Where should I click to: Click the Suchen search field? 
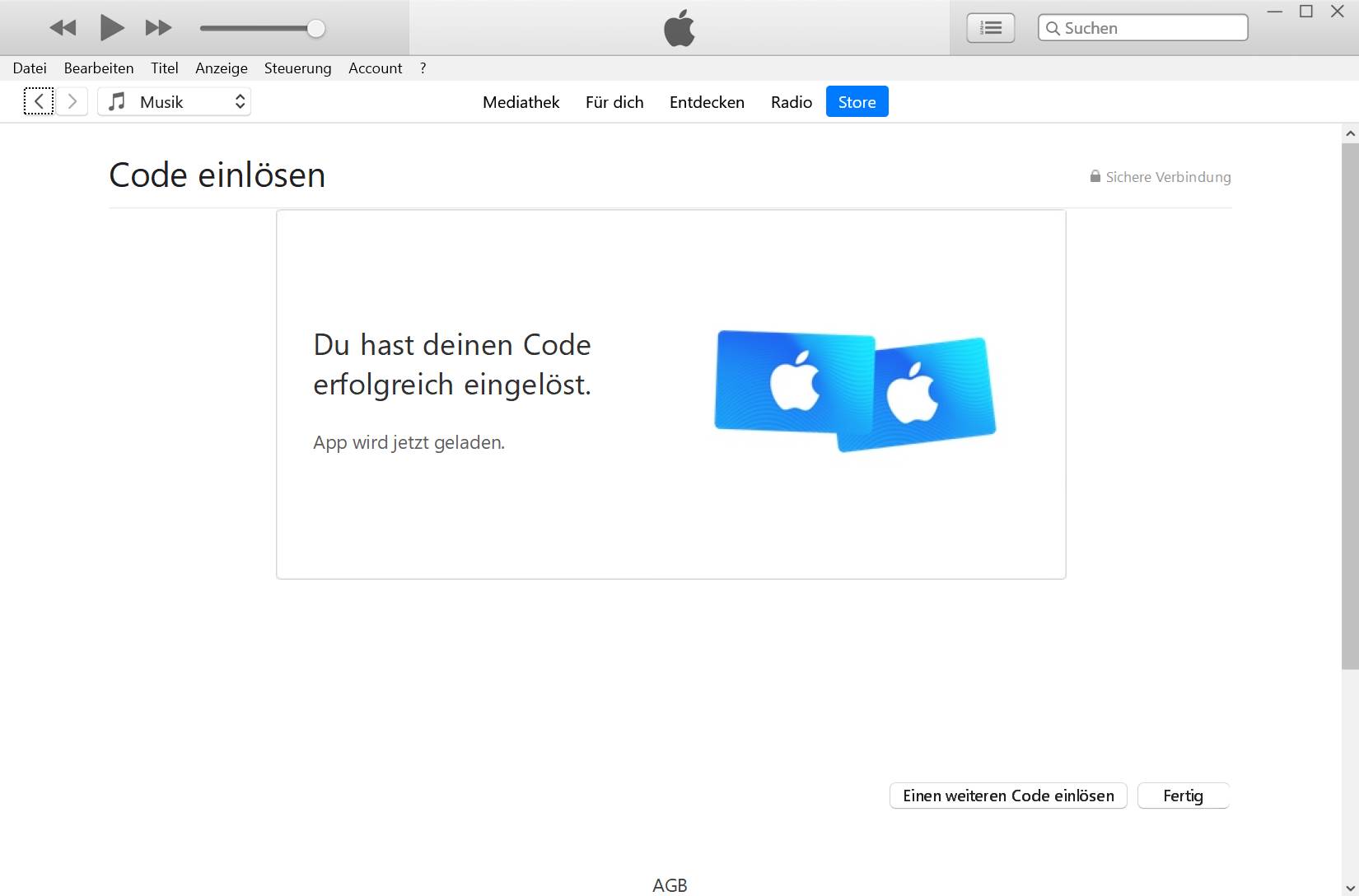coord(1142,28)
